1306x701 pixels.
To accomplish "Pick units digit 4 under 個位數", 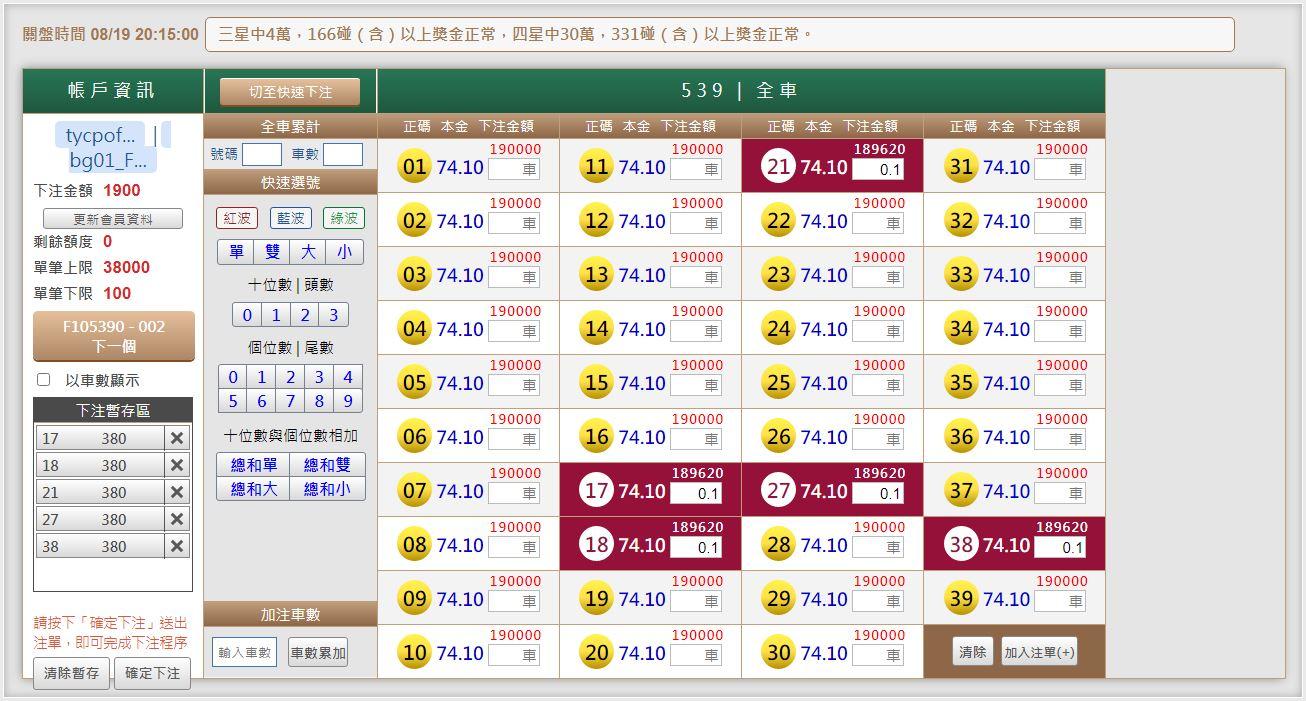I will pos(347,377).
